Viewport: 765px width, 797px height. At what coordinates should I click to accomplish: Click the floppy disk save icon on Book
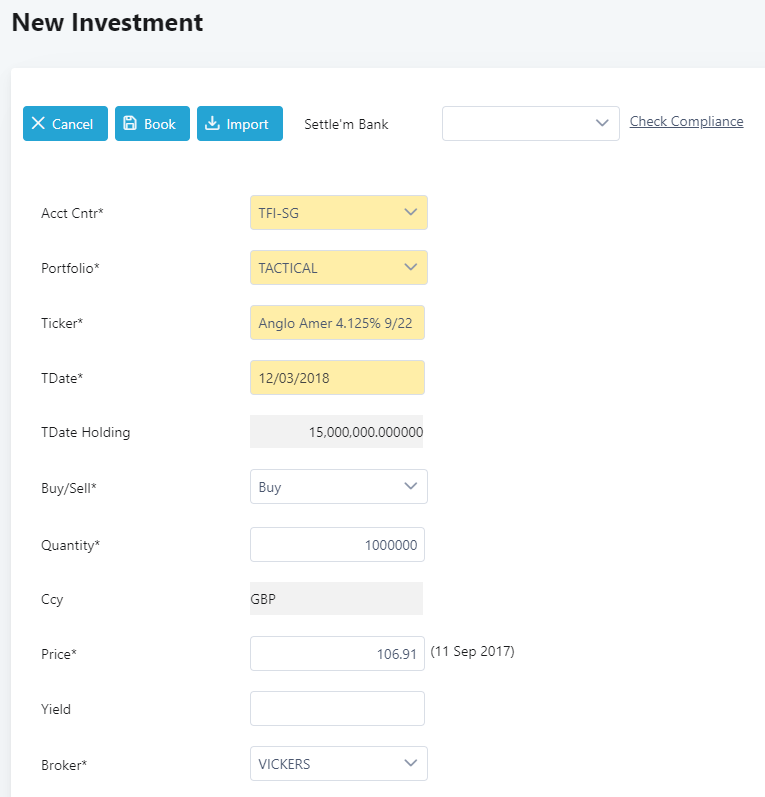(130, 123)
